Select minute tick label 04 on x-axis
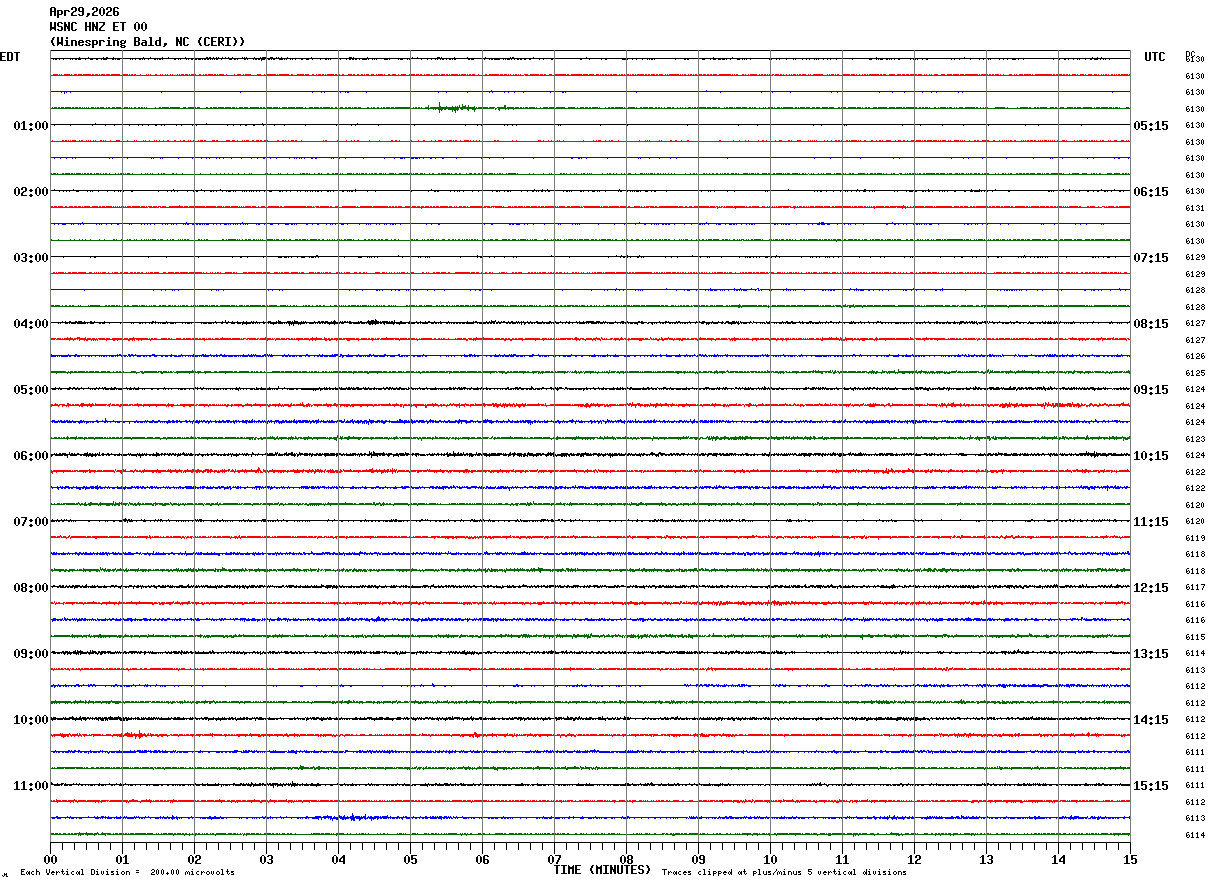The image size is (1210, 886). 338,860
